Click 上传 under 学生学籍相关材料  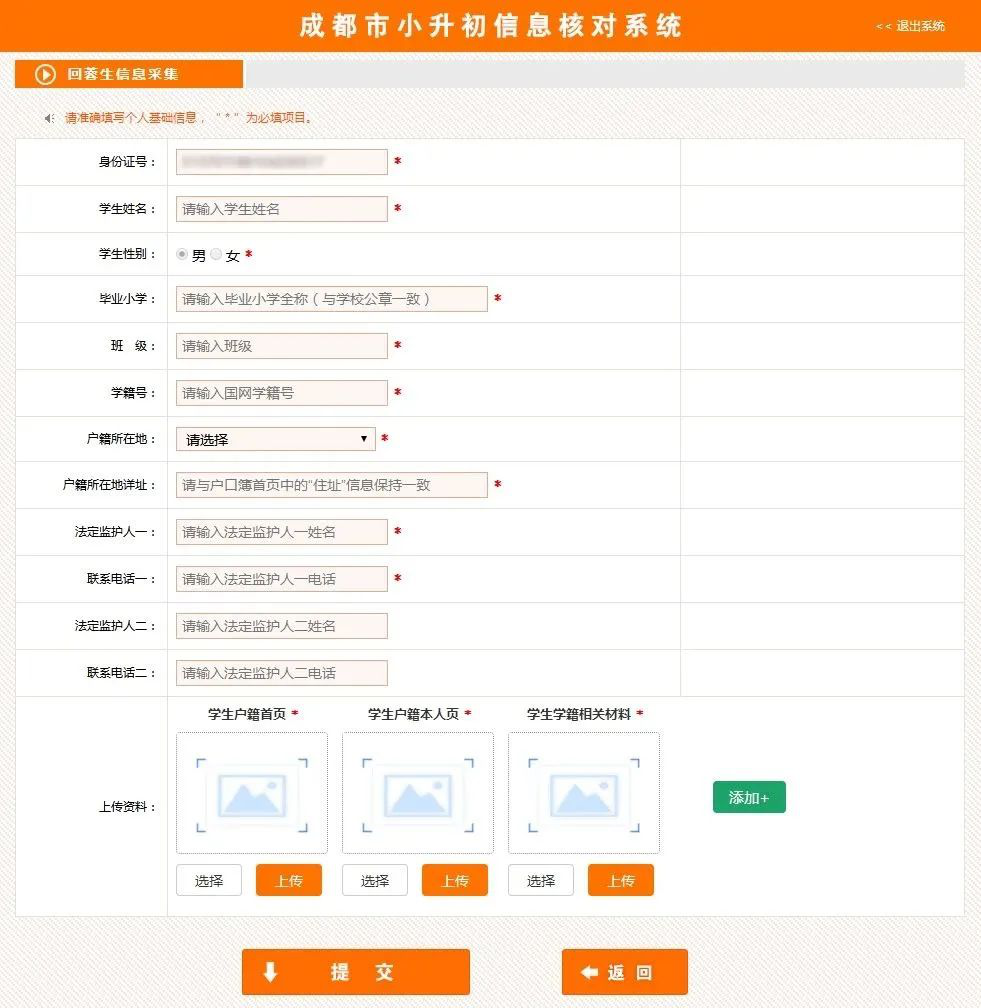tap(620, 880)
